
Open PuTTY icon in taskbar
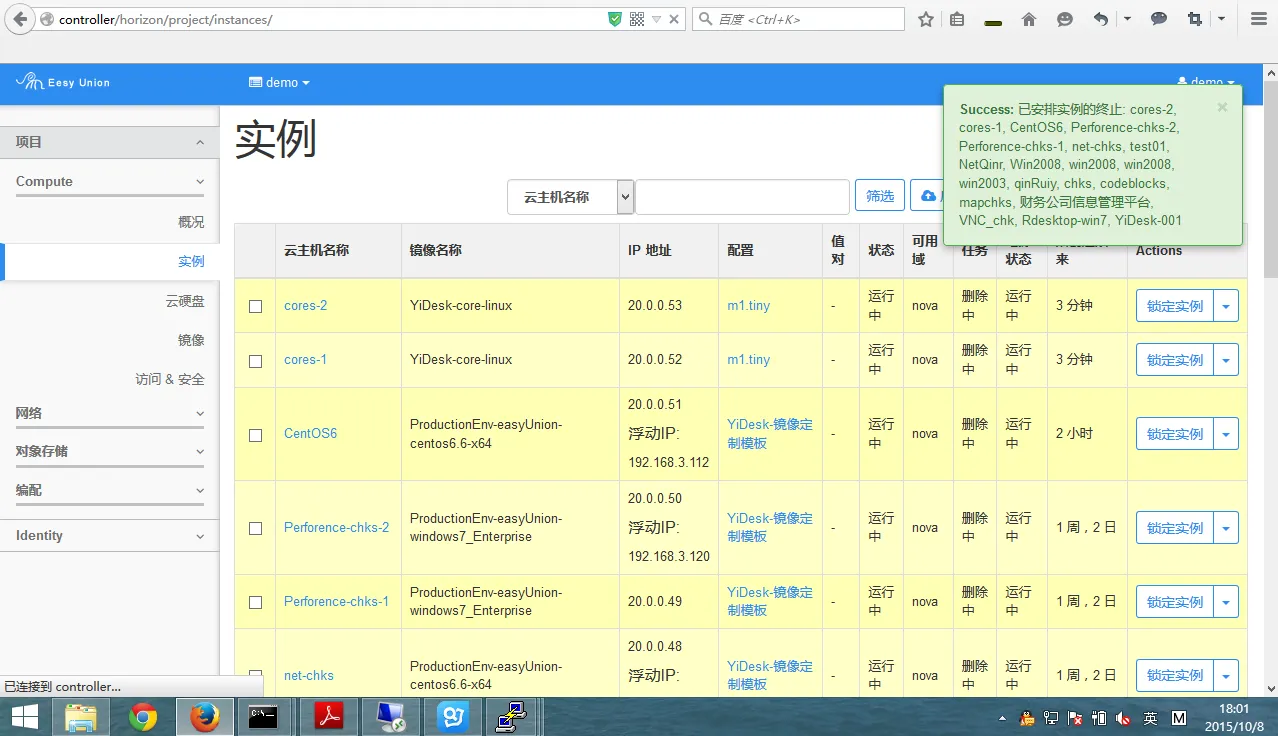pyautogui.click(x=512, y=716)
